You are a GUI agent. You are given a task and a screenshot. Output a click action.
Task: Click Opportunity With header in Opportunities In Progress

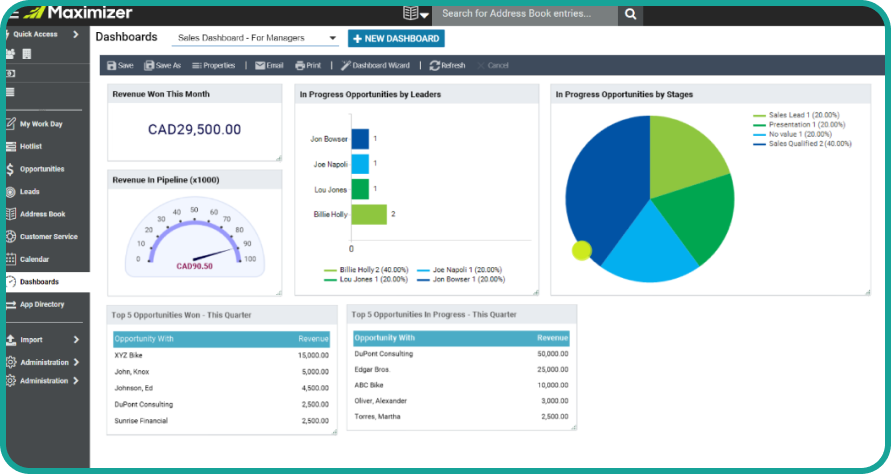(x=385, y=338)
